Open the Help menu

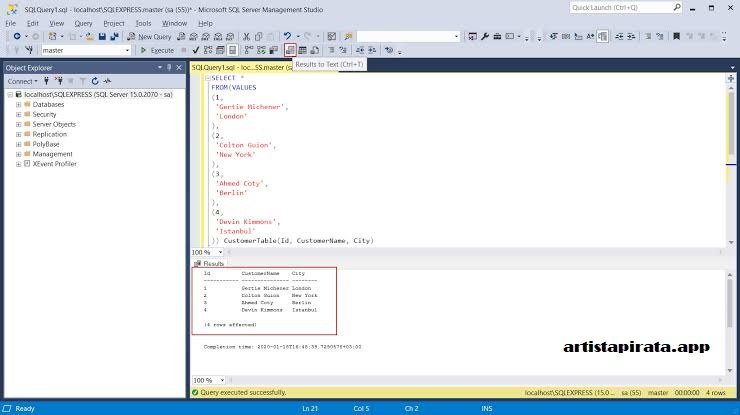(x=205, y=23)
